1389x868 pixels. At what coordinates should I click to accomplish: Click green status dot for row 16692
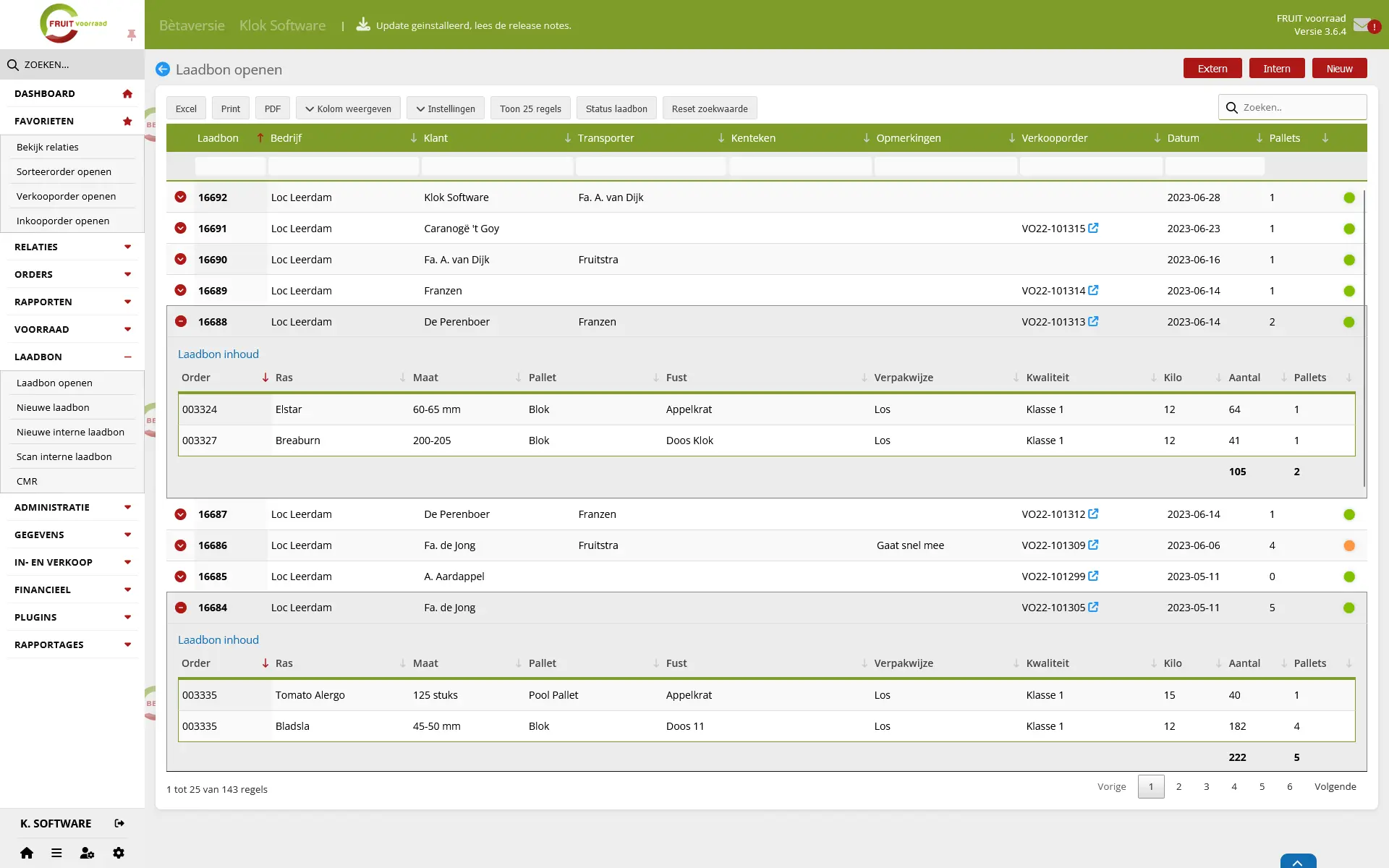pyautogui.click(x=1349, y=197)
